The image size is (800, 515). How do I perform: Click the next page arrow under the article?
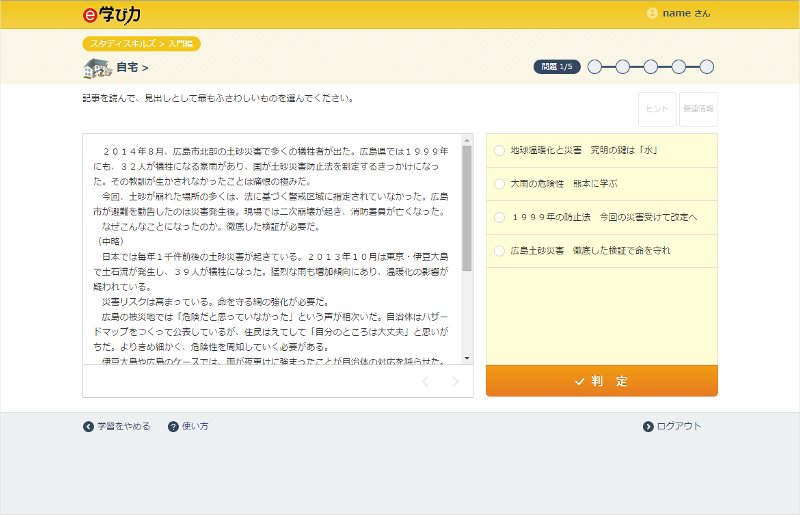[x=455, y=381]
